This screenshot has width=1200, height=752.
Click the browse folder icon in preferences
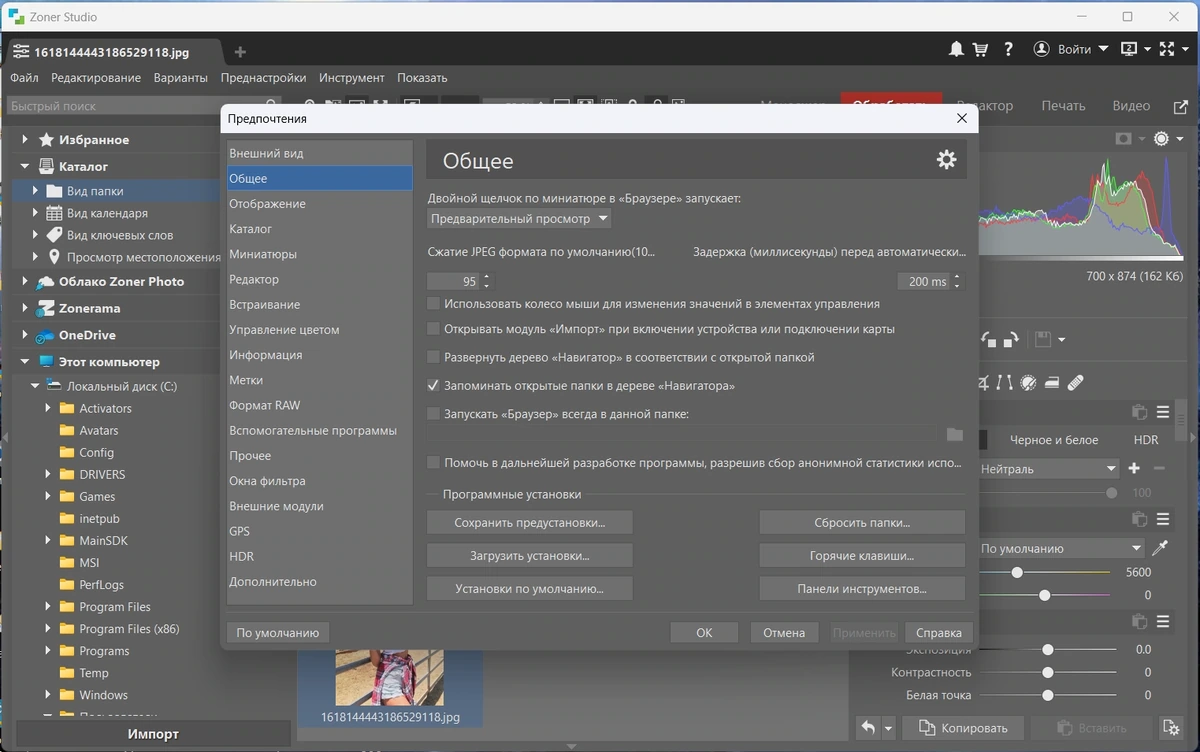955,434
